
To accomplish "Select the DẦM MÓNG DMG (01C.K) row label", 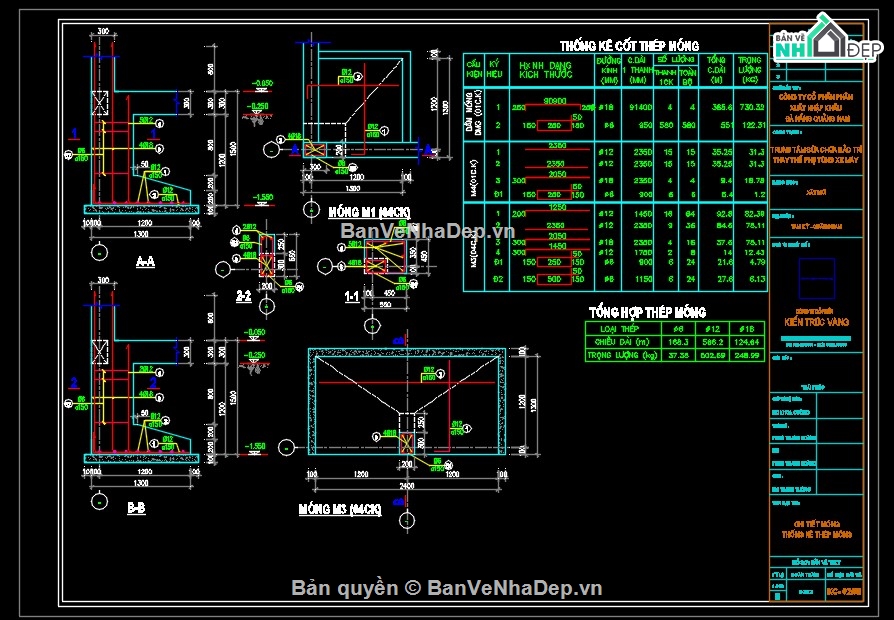I will click(474, 111).
